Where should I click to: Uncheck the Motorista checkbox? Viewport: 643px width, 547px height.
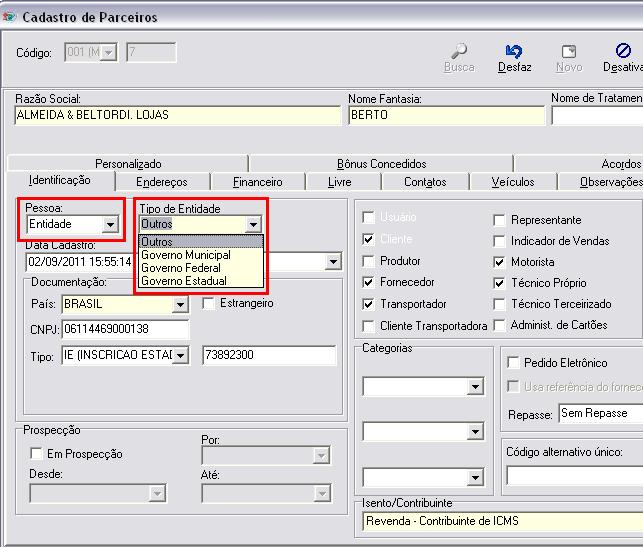coord(499,262)
